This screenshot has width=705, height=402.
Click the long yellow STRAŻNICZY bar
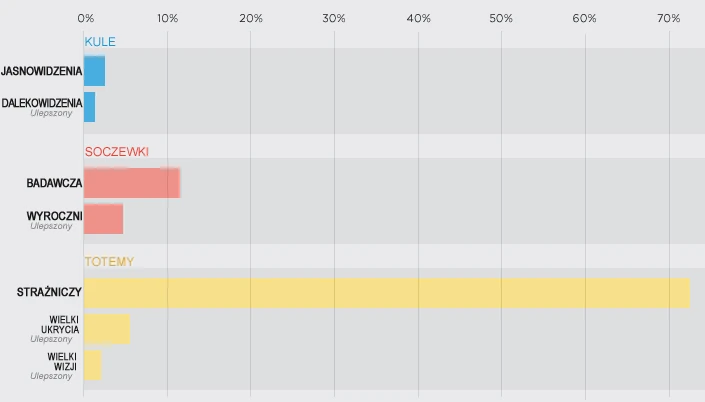tap(387, 293)
